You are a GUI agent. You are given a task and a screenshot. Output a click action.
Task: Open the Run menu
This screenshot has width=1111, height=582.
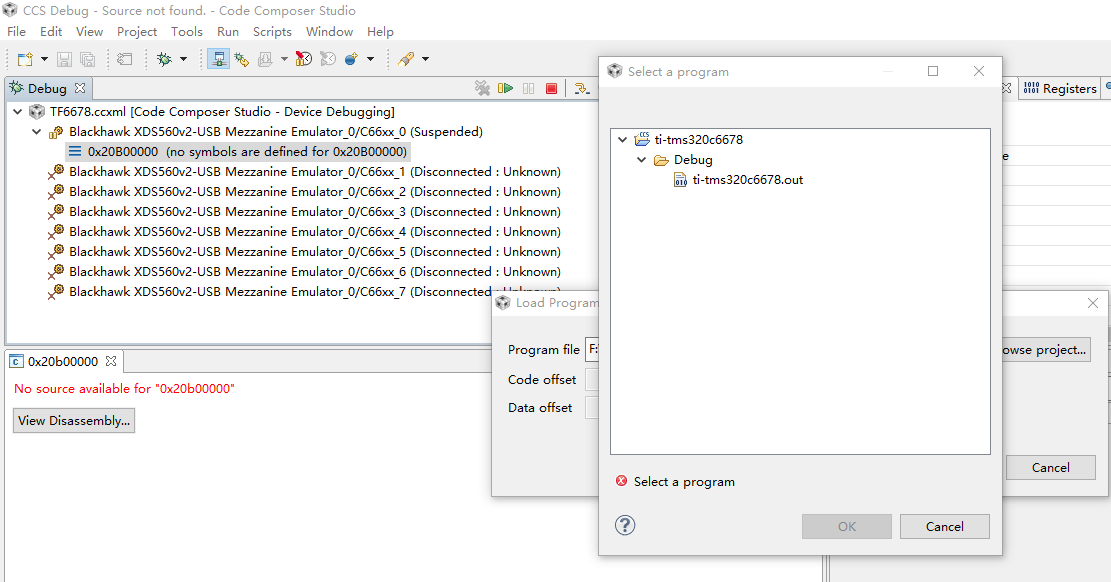click(x=228, y=32)
